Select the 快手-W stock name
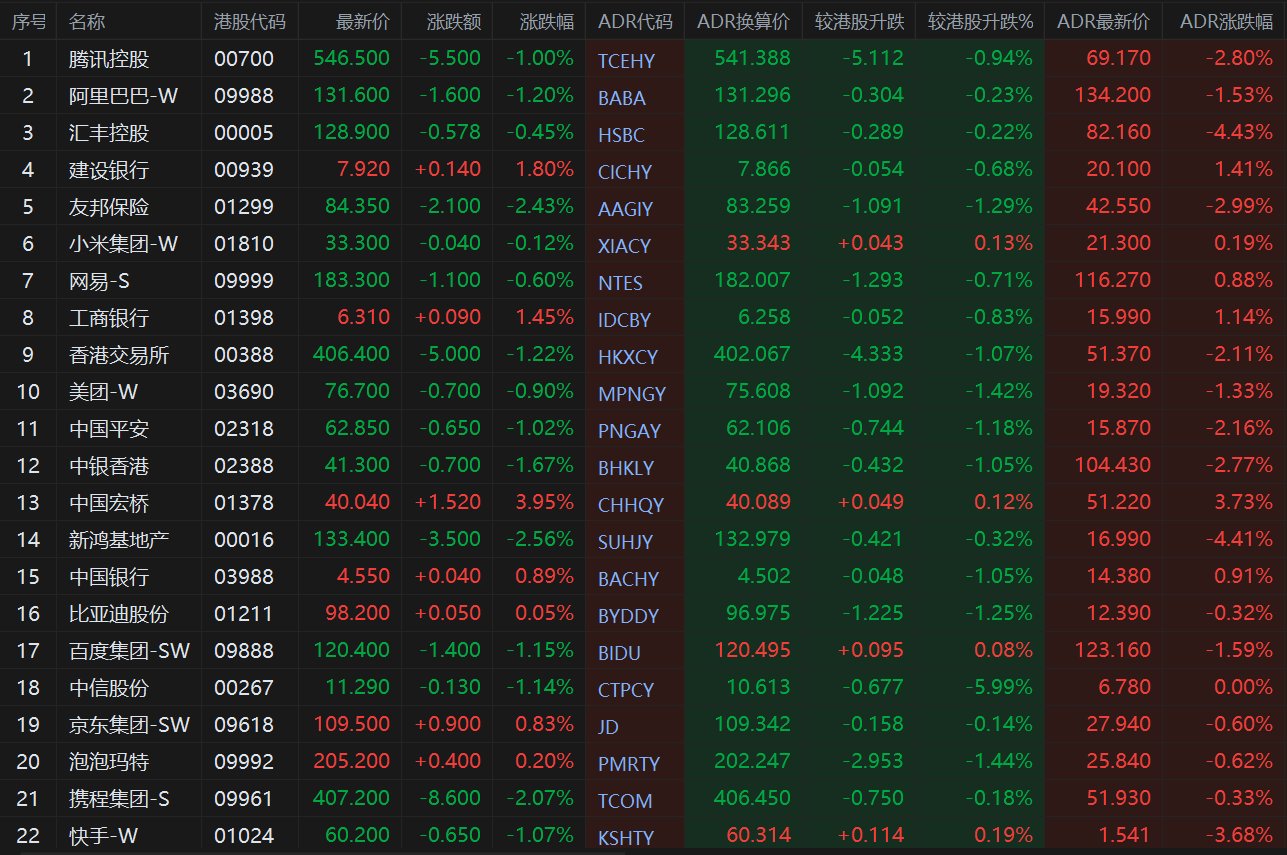This screenshot has height=855, width=1287. [x=103, y=836]
